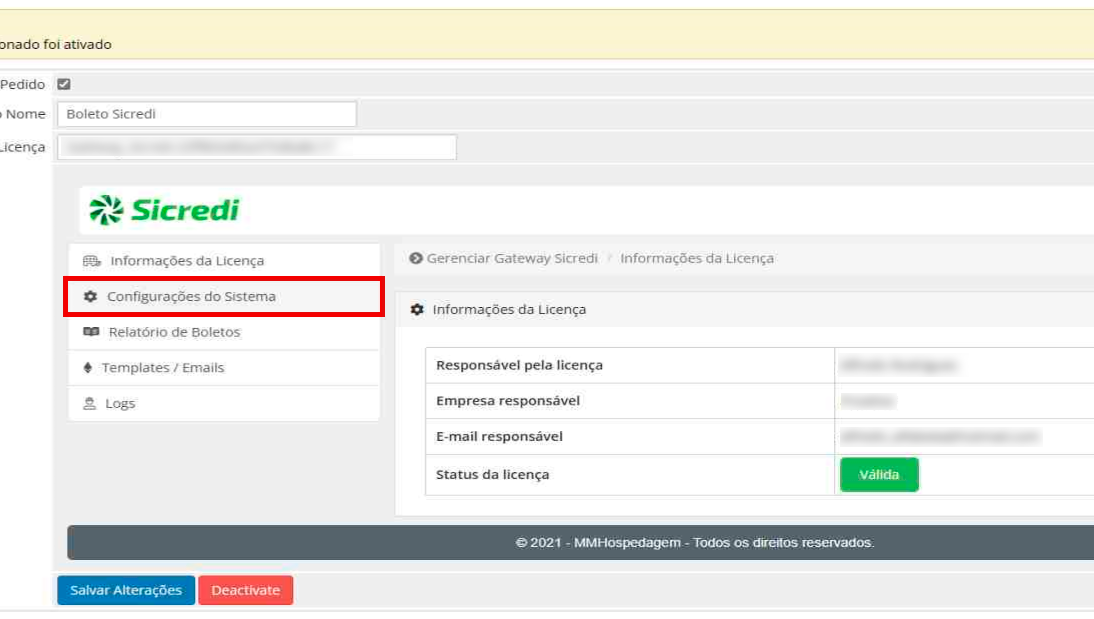Click the arrow icon before Gerenciar Gateway Sicredi
The height and width of the screenshot is (619, 1094).
click(x=416, y=258)
